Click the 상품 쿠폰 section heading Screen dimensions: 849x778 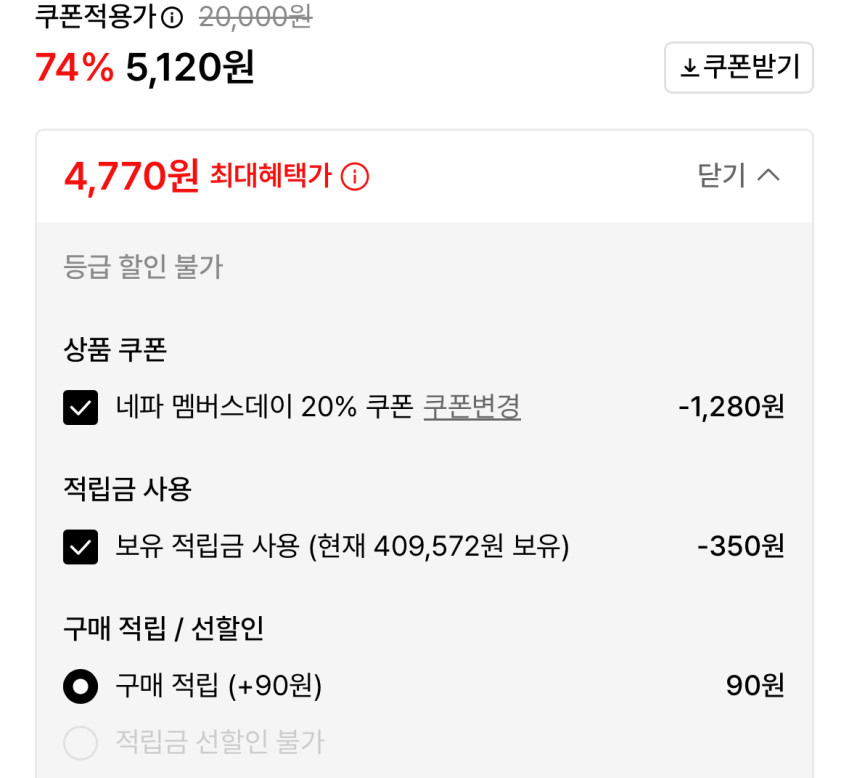(114, 350)
